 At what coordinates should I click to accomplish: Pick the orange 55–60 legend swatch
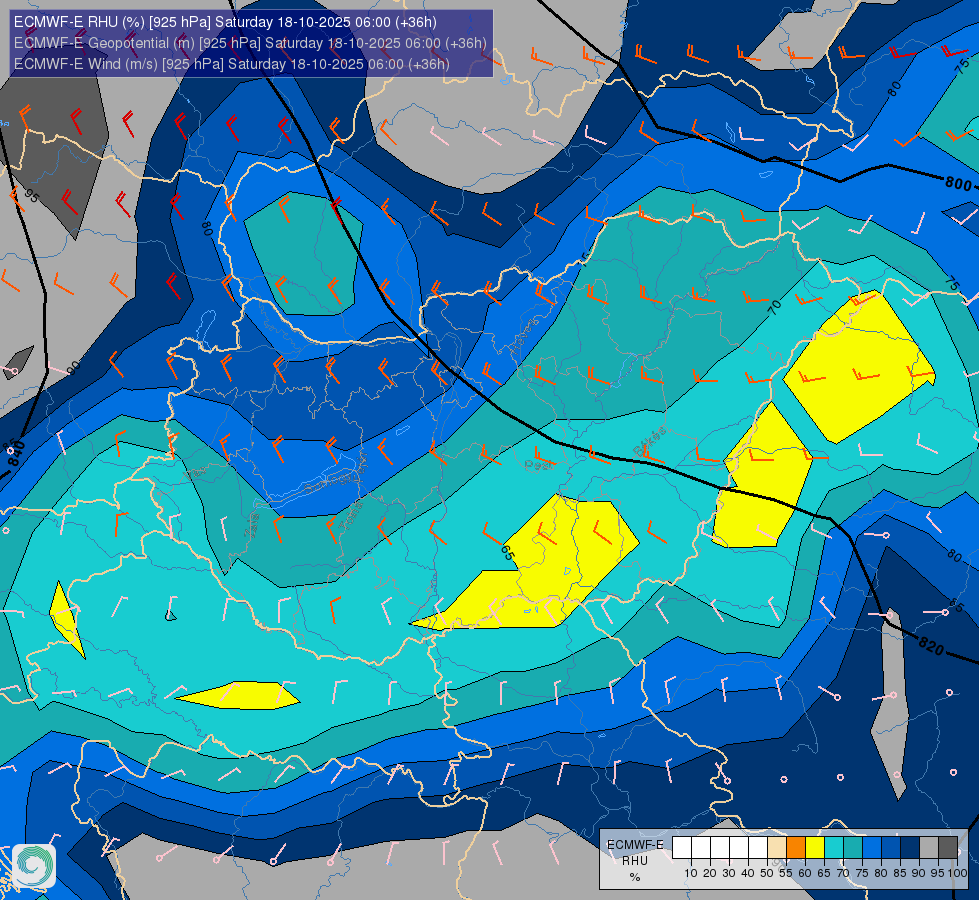pyautogui.click(x=796, y=848)
